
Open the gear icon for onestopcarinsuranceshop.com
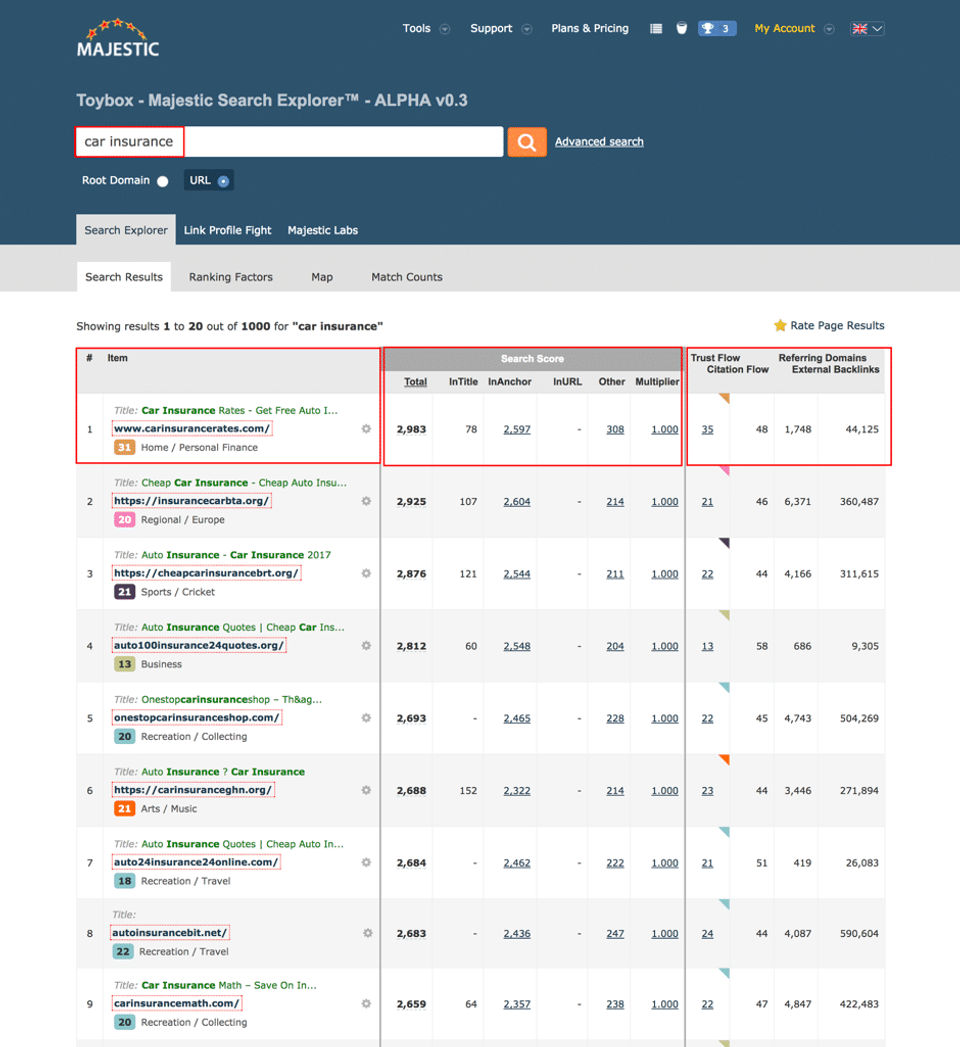(x=366, y=718)
